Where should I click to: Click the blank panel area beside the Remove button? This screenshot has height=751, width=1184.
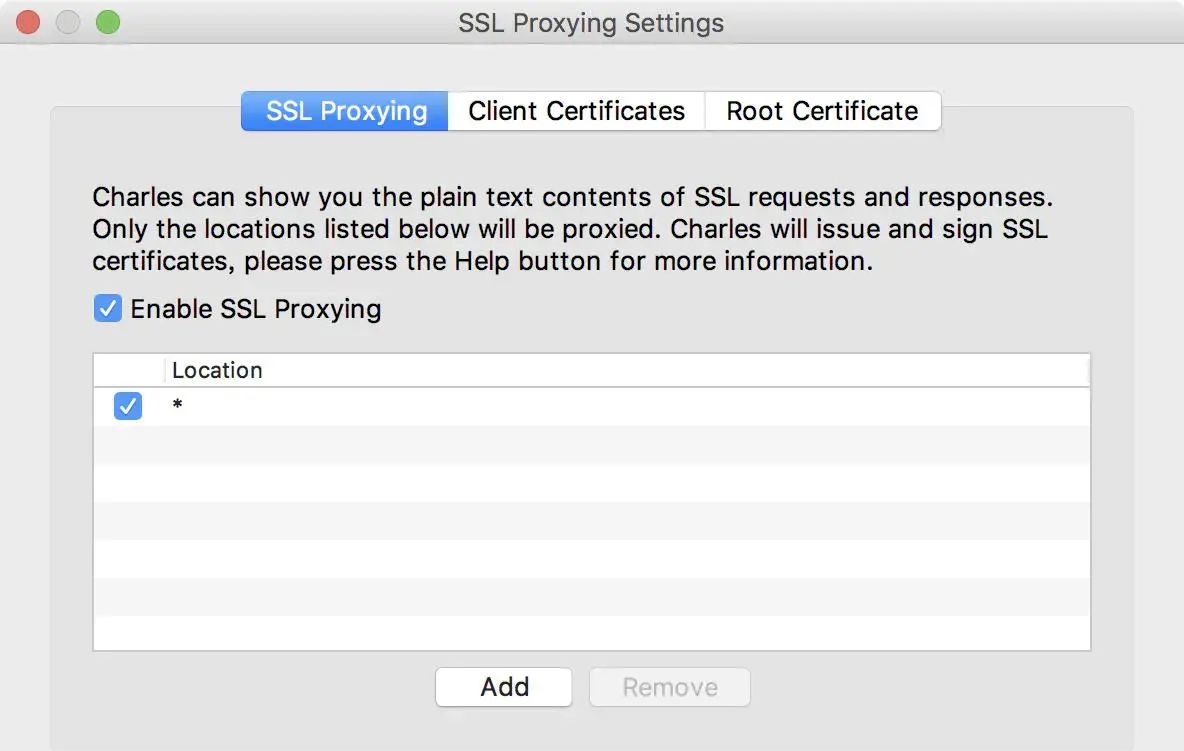(900, 687)
